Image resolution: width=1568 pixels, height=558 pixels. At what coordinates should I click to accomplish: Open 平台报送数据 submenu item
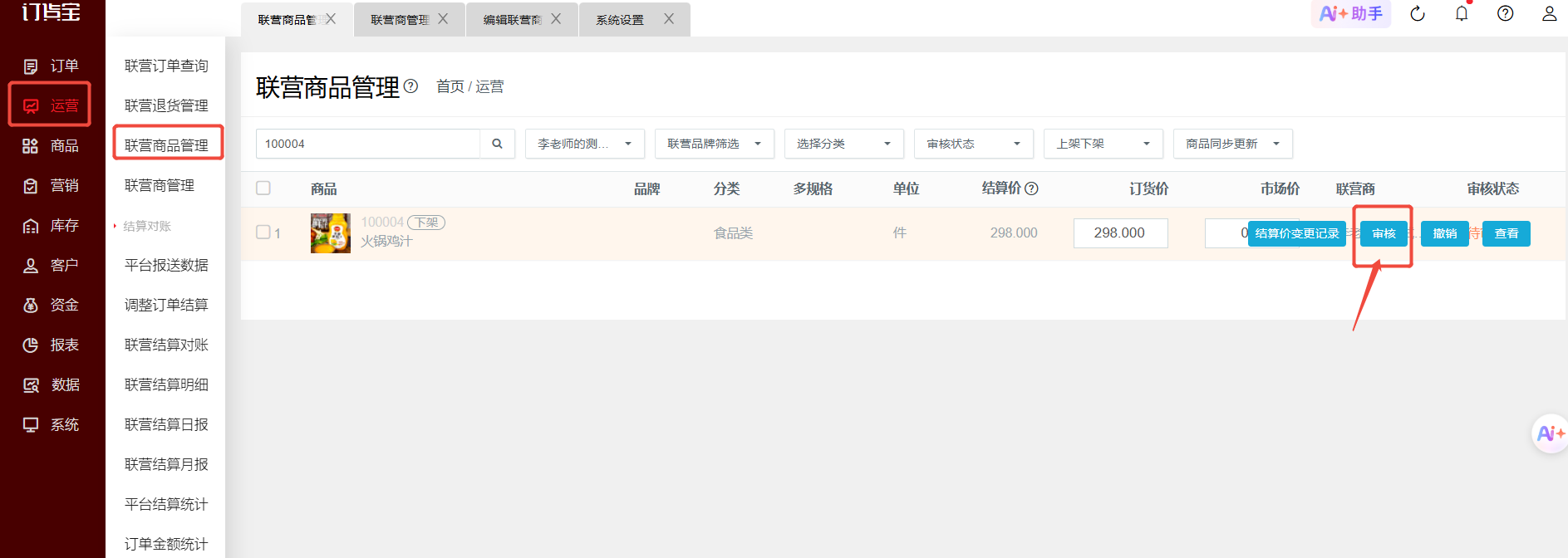pos(166,265)
